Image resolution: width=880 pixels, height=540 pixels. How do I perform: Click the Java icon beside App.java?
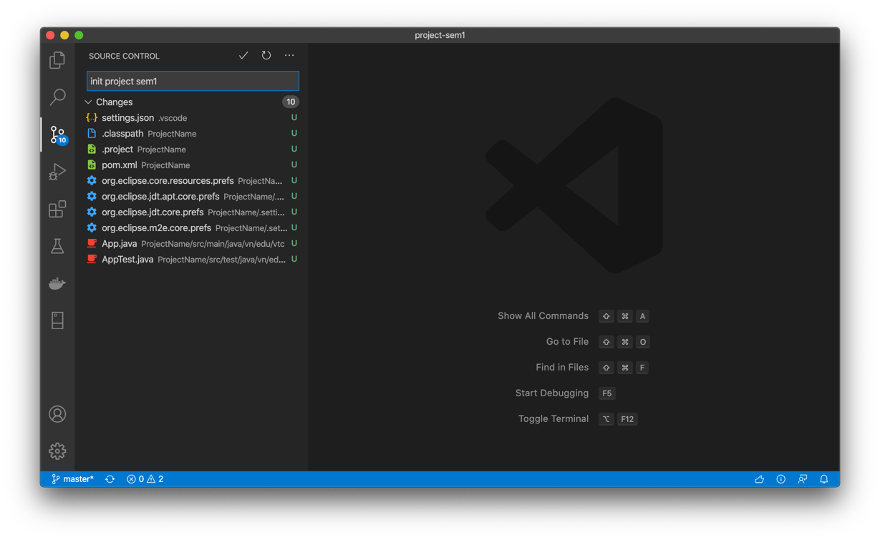click(x=91, y=244)
